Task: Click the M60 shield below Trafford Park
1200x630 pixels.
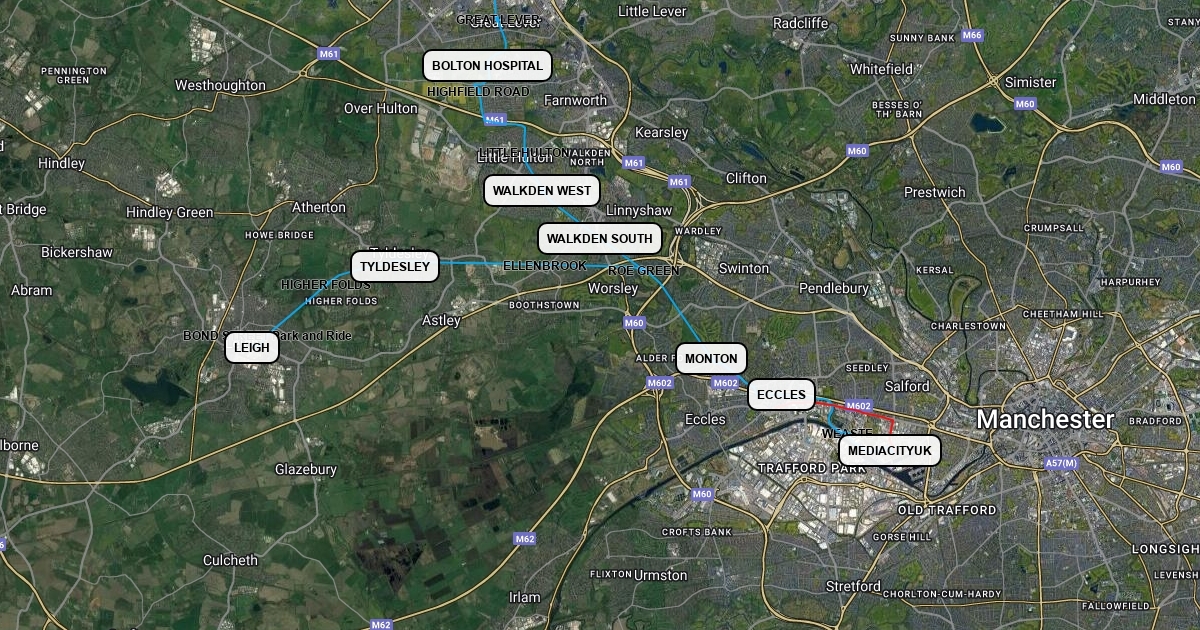Action: pos(702,494)
